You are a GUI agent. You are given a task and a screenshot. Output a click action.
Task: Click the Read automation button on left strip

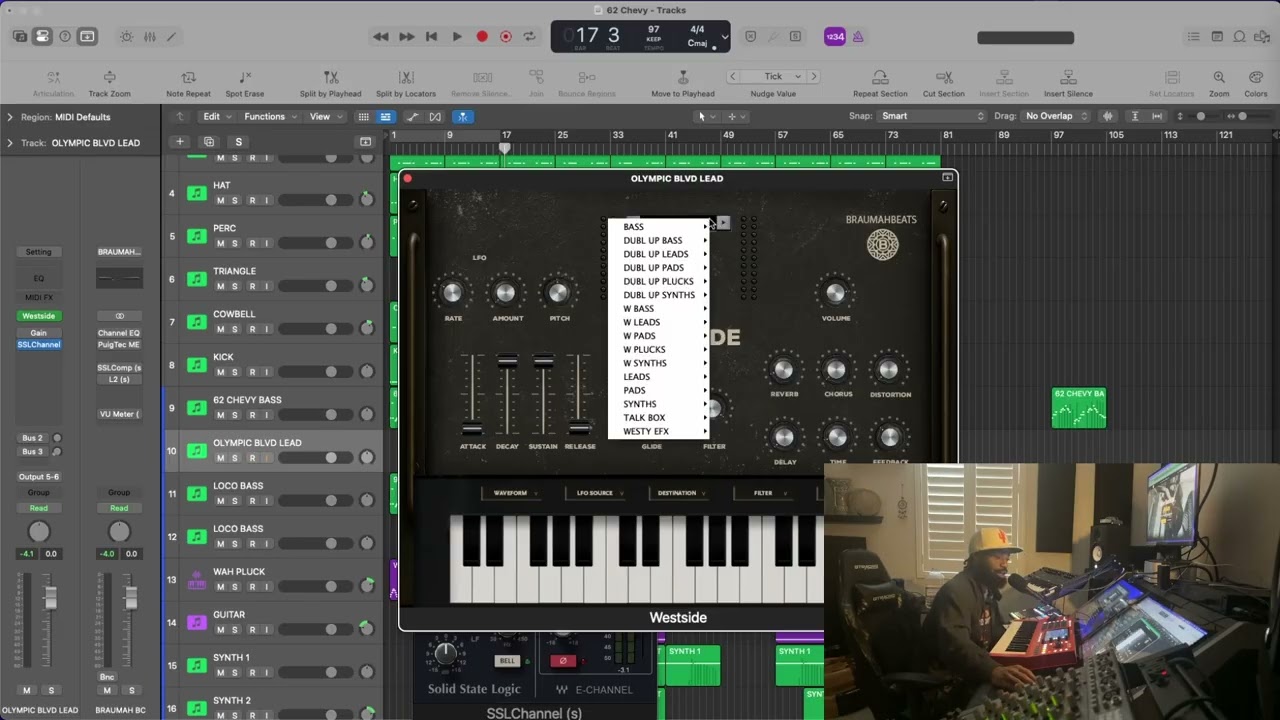[x=39, y=508]
